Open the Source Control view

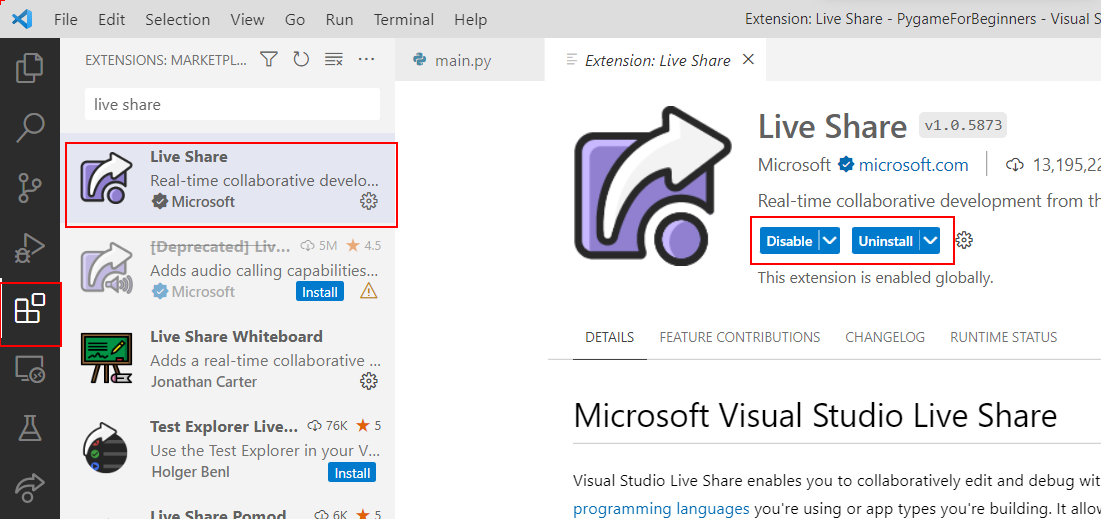click(29, 188)
